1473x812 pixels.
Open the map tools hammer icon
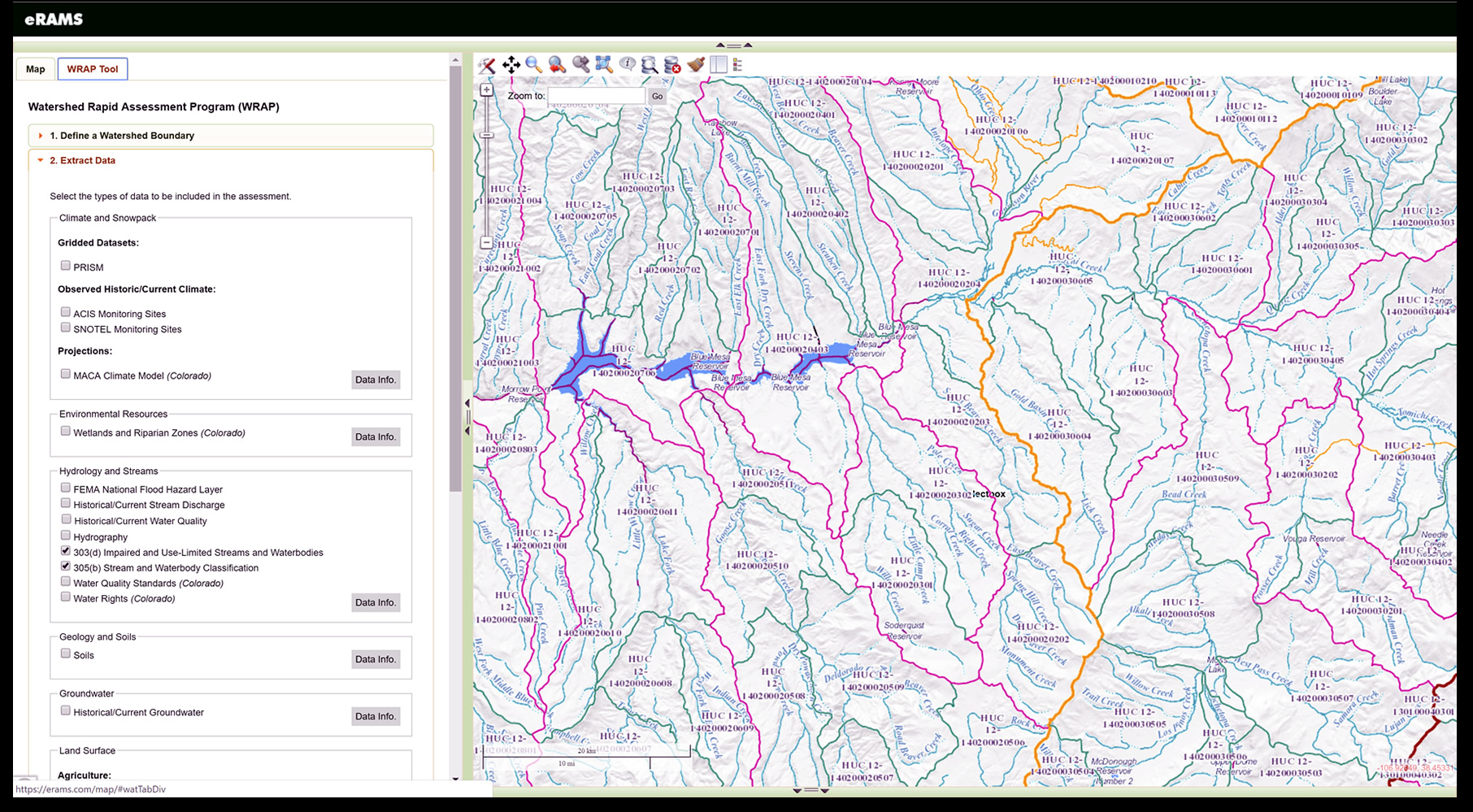[487, 65]
